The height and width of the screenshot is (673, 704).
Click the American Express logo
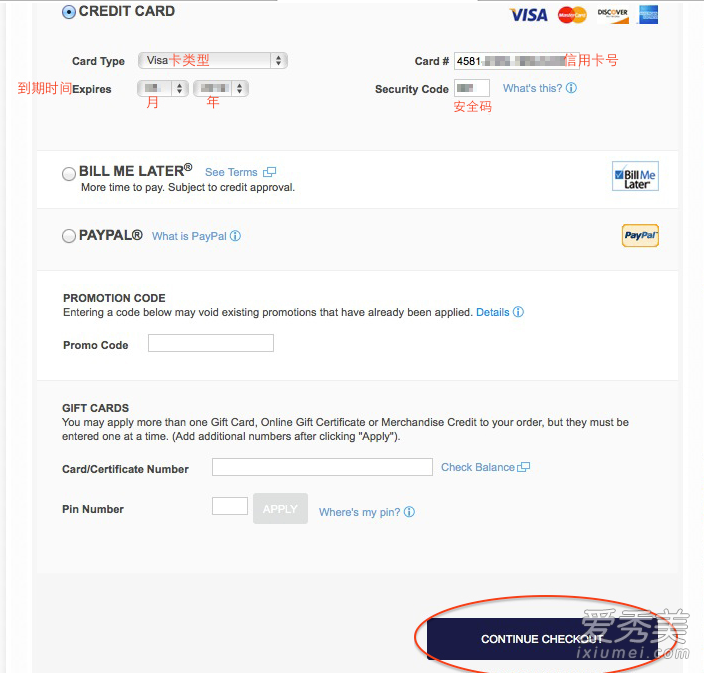648,15
